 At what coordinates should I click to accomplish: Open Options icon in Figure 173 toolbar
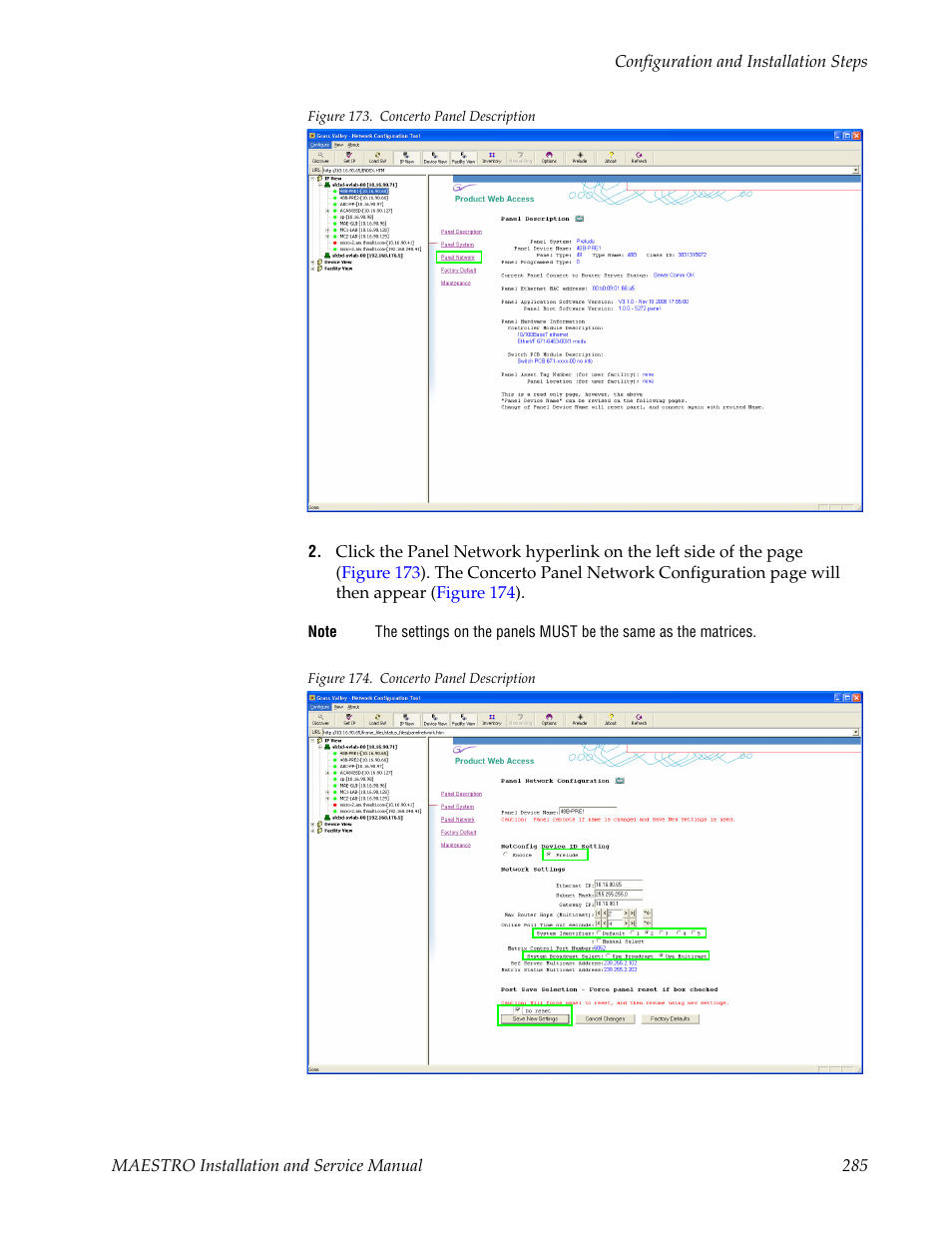tap(549, 157)
